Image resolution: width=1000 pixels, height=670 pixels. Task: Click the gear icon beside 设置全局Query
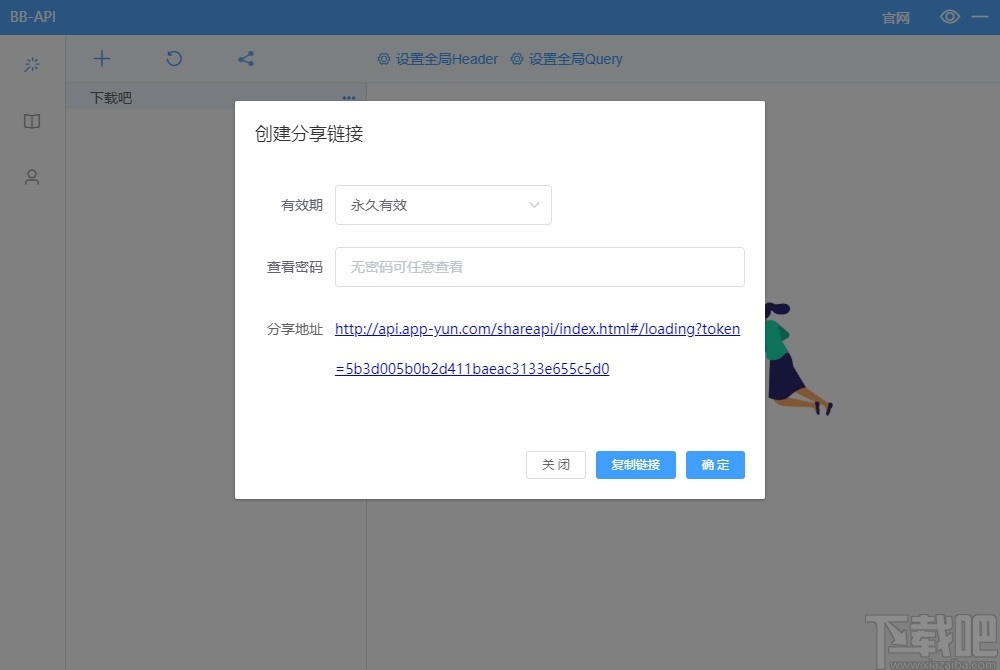click(x=515, y=59)
